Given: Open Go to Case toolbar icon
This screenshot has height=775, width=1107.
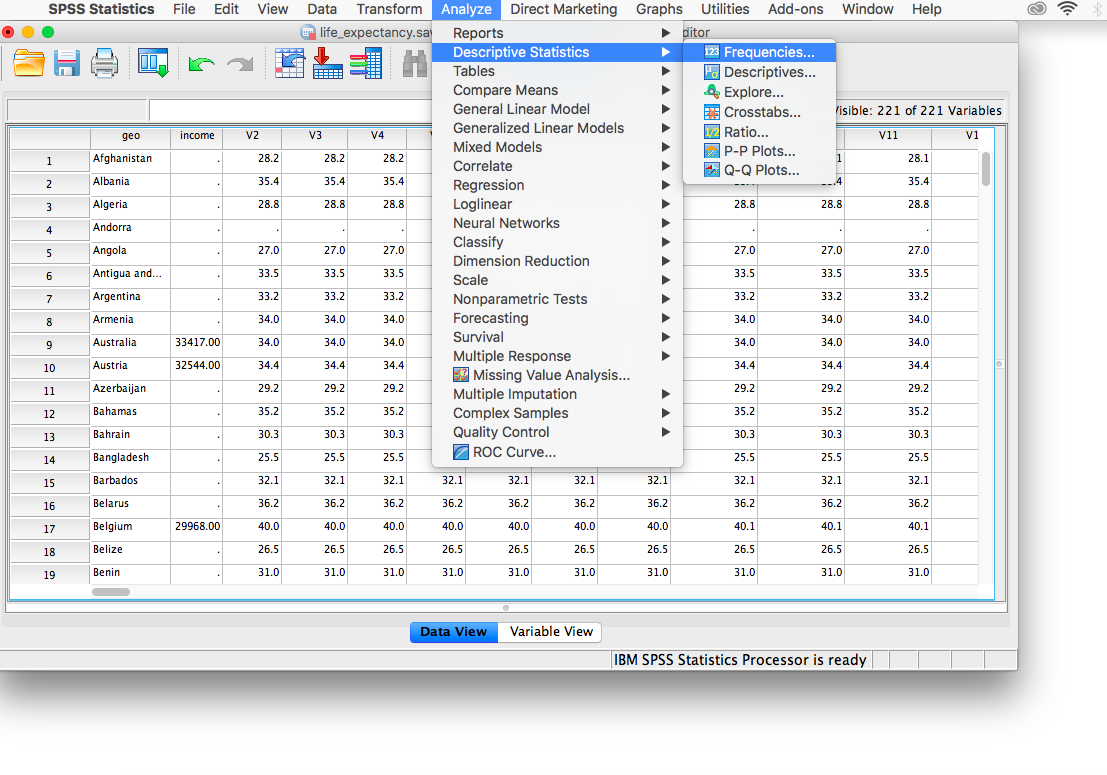Looking at the screenshot, I should [289, 64].
